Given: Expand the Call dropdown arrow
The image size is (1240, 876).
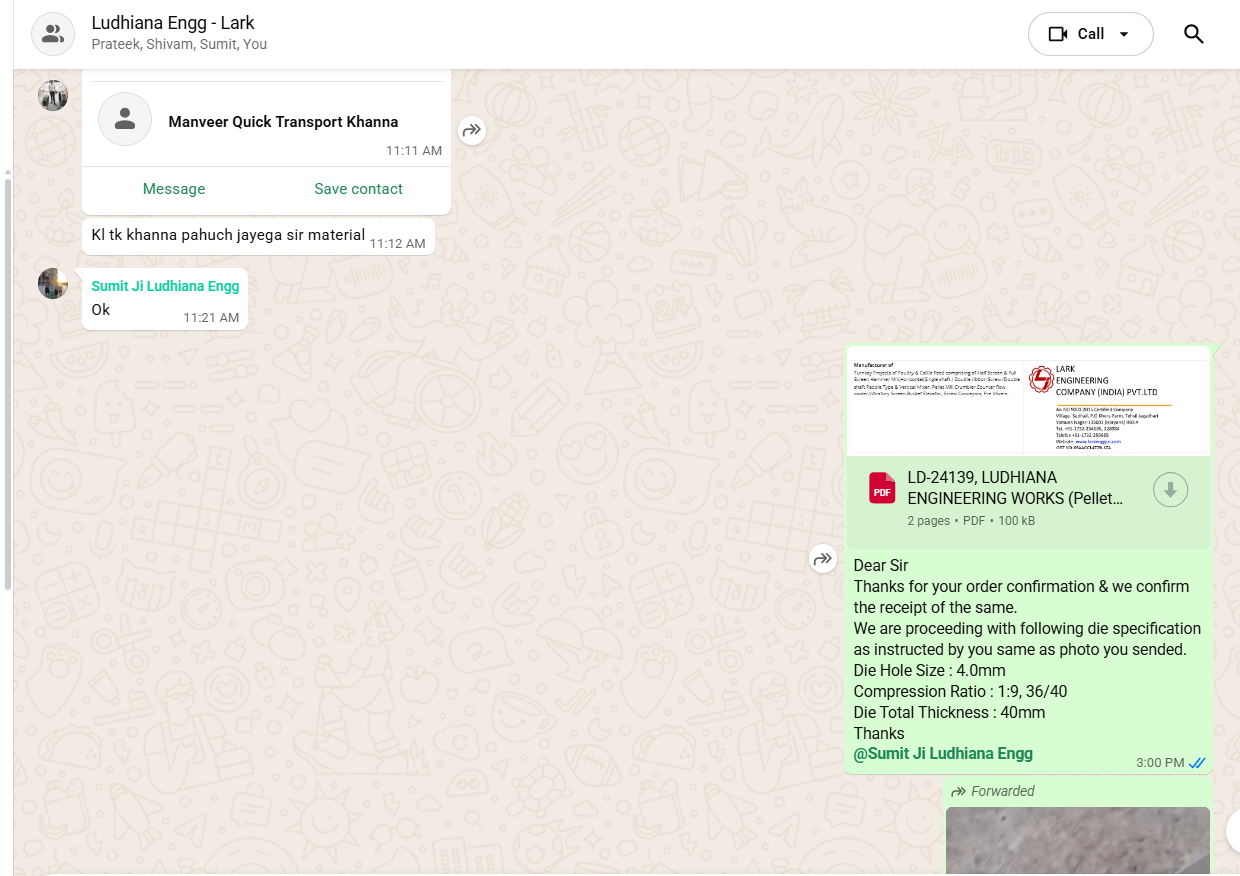Looking at the screenshot, I should point(1124,34).
